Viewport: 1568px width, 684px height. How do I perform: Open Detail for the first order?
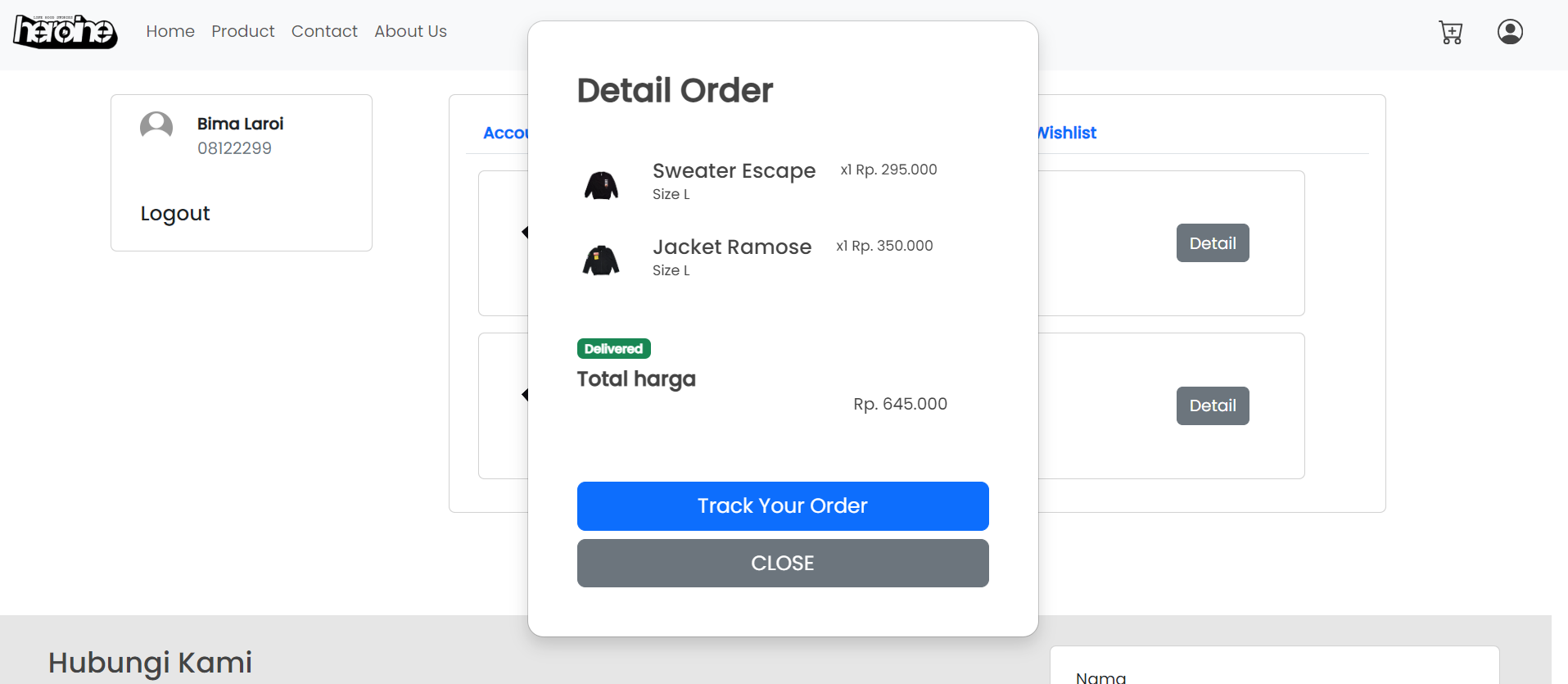tap(1213, 243)
